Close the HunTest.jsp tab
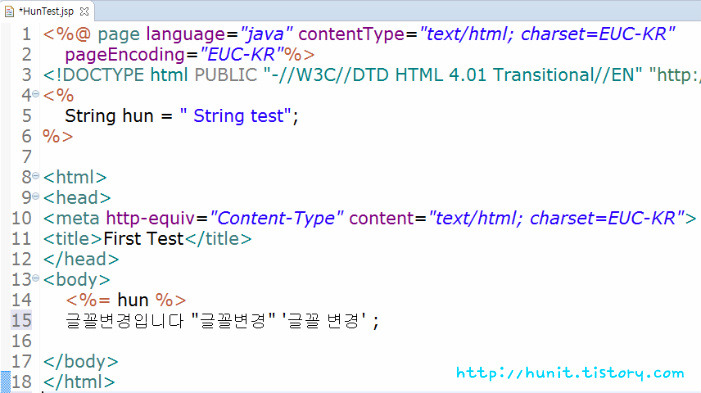The height and width of the screenshot is (393, 701). coord(84,12)
